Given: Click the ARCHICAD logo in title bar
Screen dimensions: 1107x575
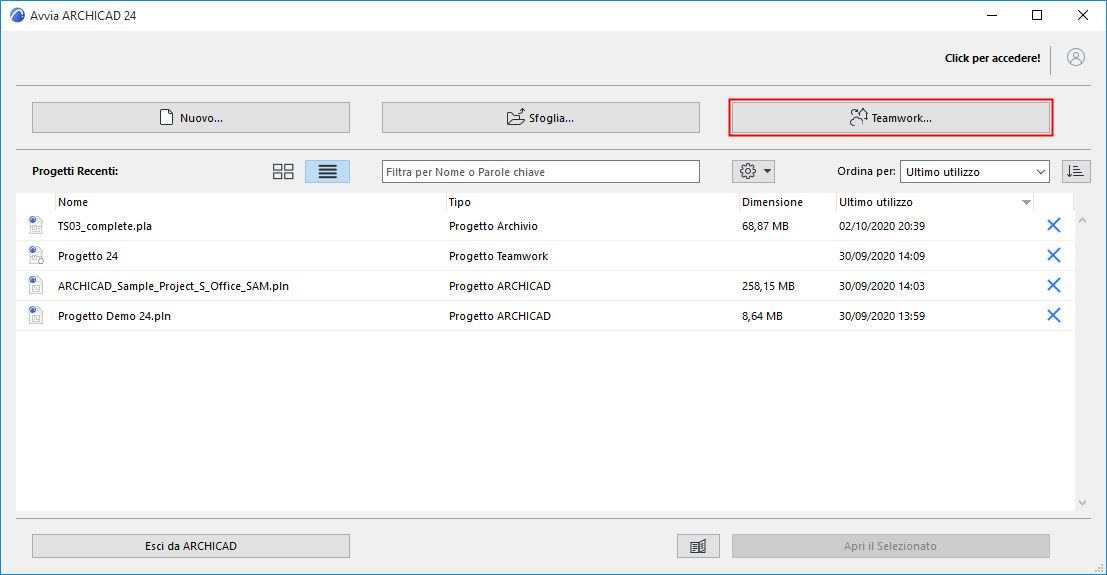Looking at the screenshot, I should [17, 15].
